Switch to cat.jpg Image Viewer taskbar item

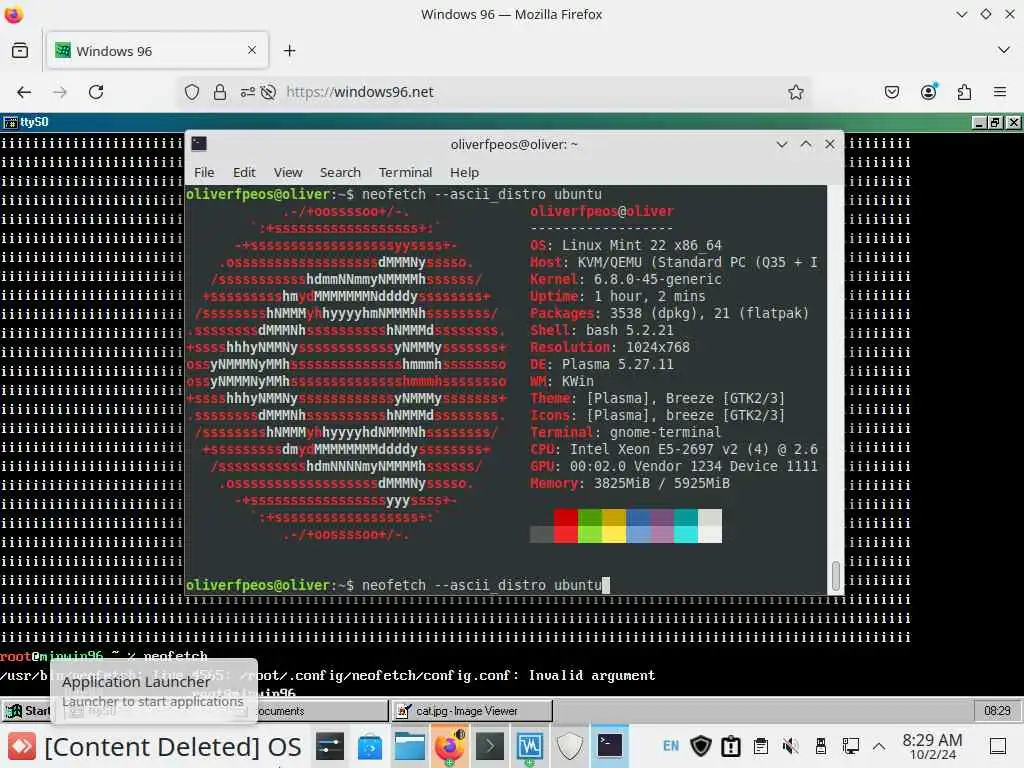tap(472, 711)
